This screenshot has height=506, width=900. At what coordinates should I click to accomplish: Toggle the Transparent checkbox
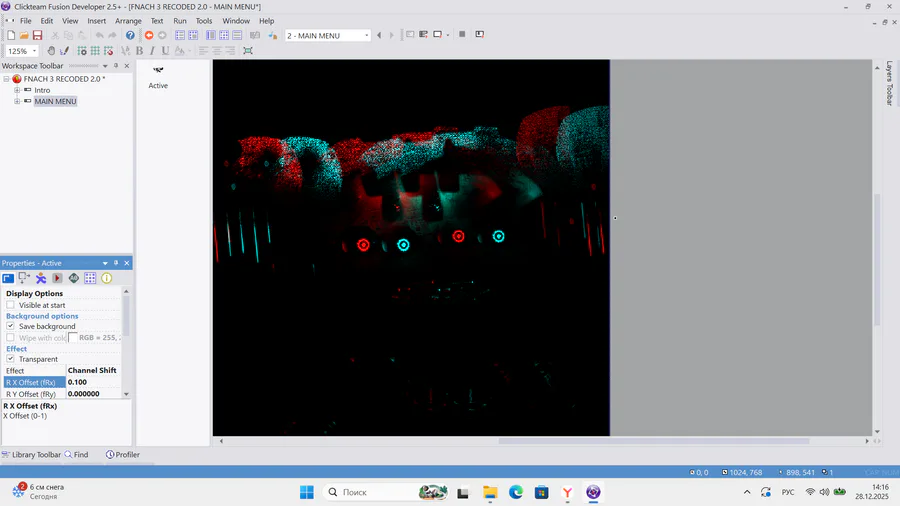click(x=10, y=359)
